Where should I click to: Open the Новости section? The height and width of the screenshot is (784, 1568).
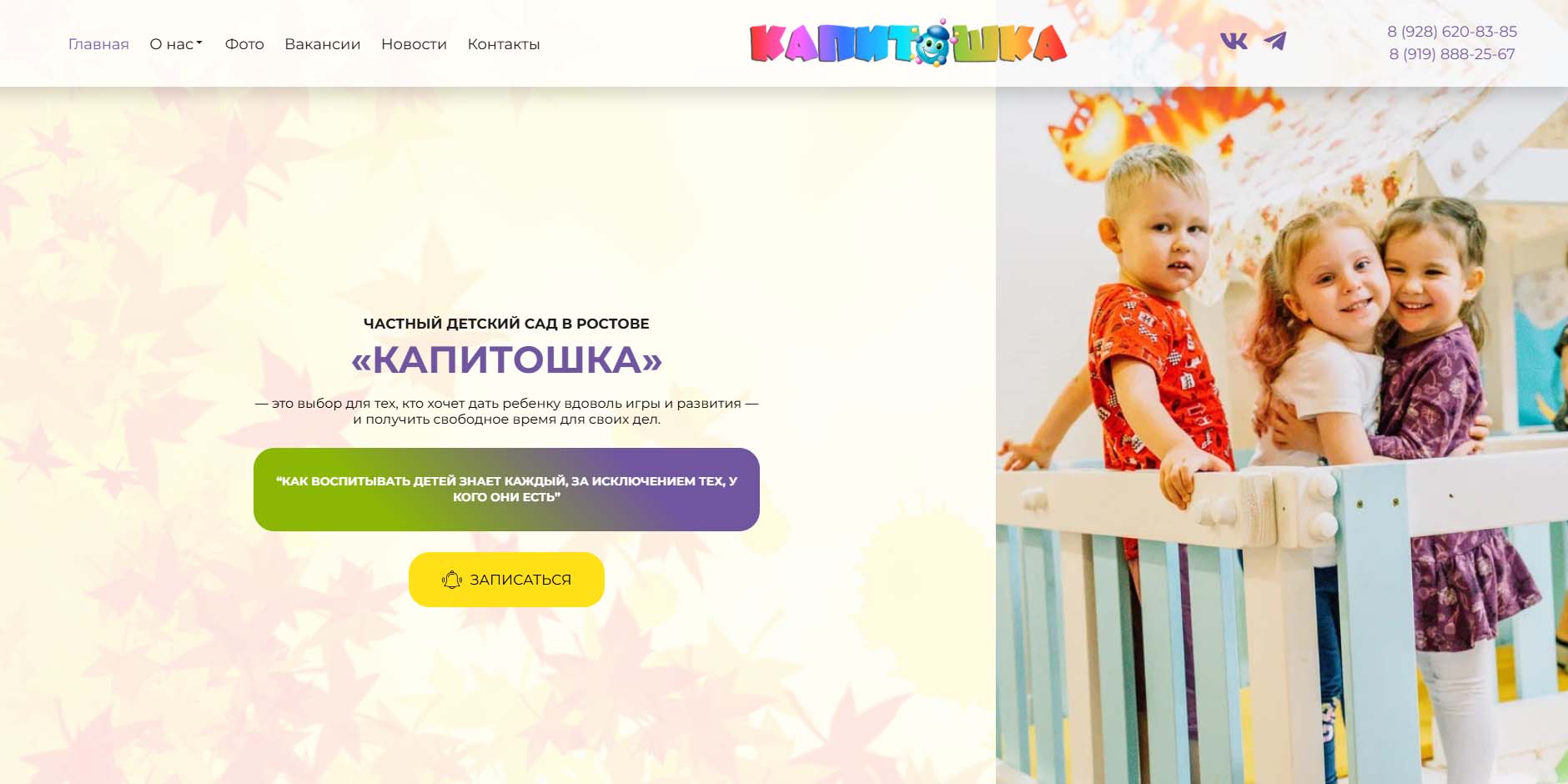pyautogui.click(x=414, y=44)
